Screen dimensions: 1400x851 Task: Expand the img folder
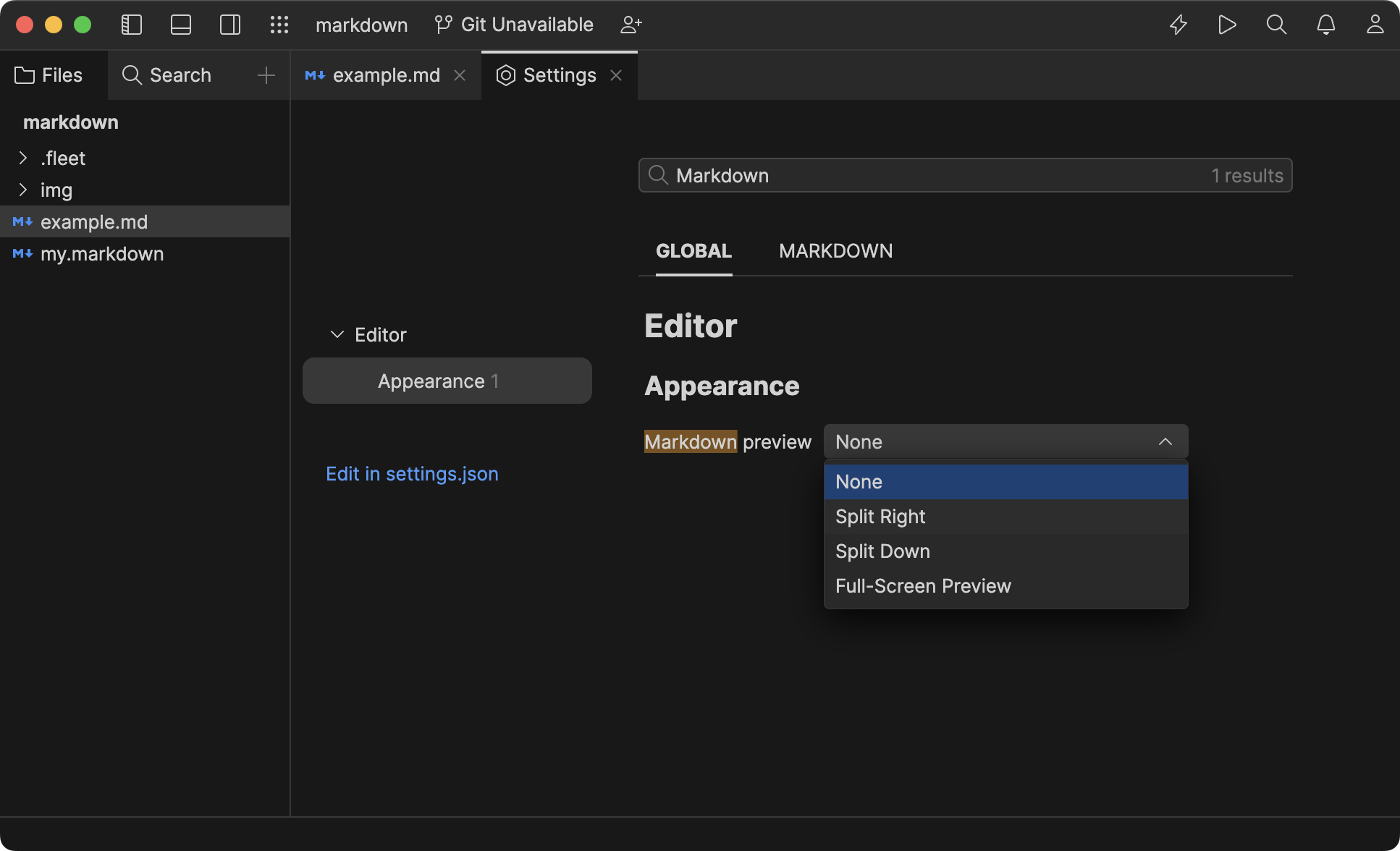click(23, 190)
